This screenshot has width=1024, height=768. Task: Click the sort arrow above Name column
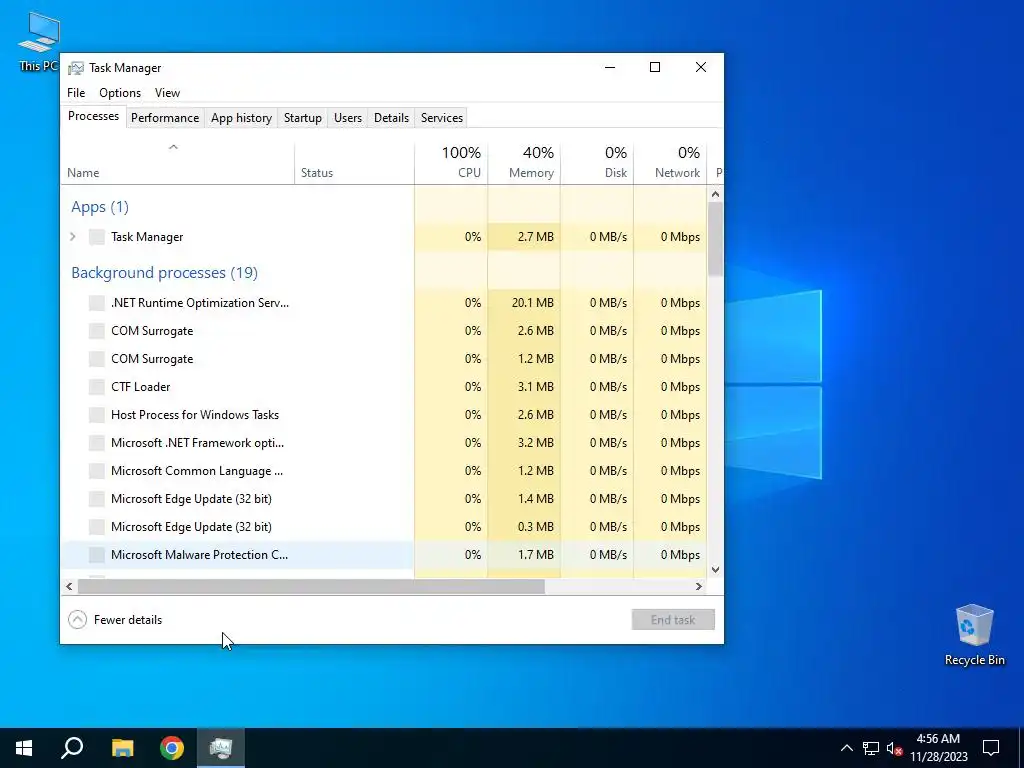tap(173, 148)
